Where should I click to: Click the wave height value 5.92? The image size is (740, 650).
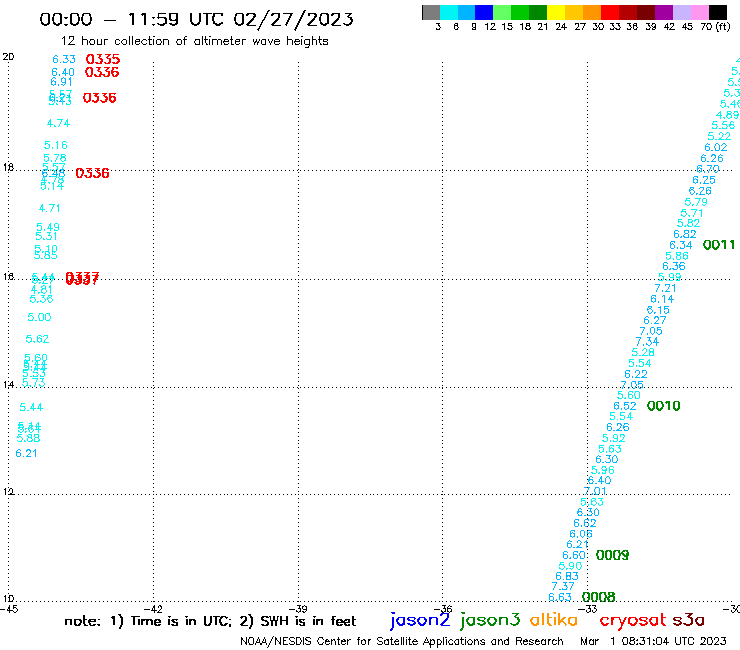[x=614, y=438]
